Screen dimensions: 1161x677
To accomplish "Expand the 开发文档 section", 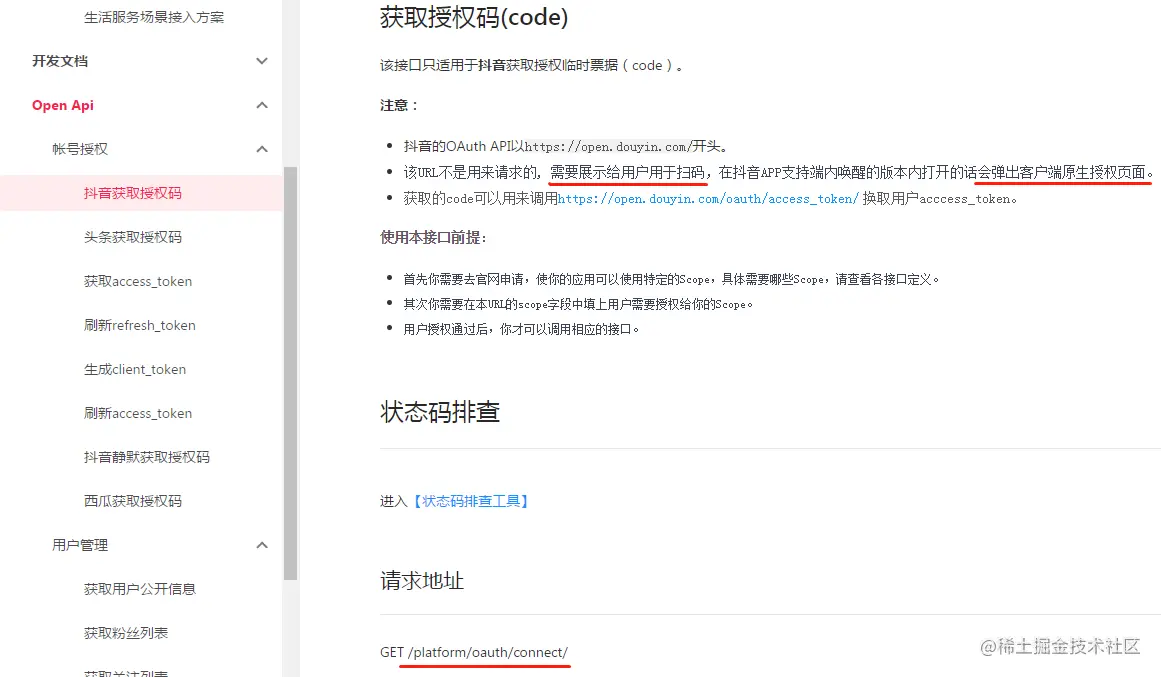I will pyautogui.click(x=261, y=61).
